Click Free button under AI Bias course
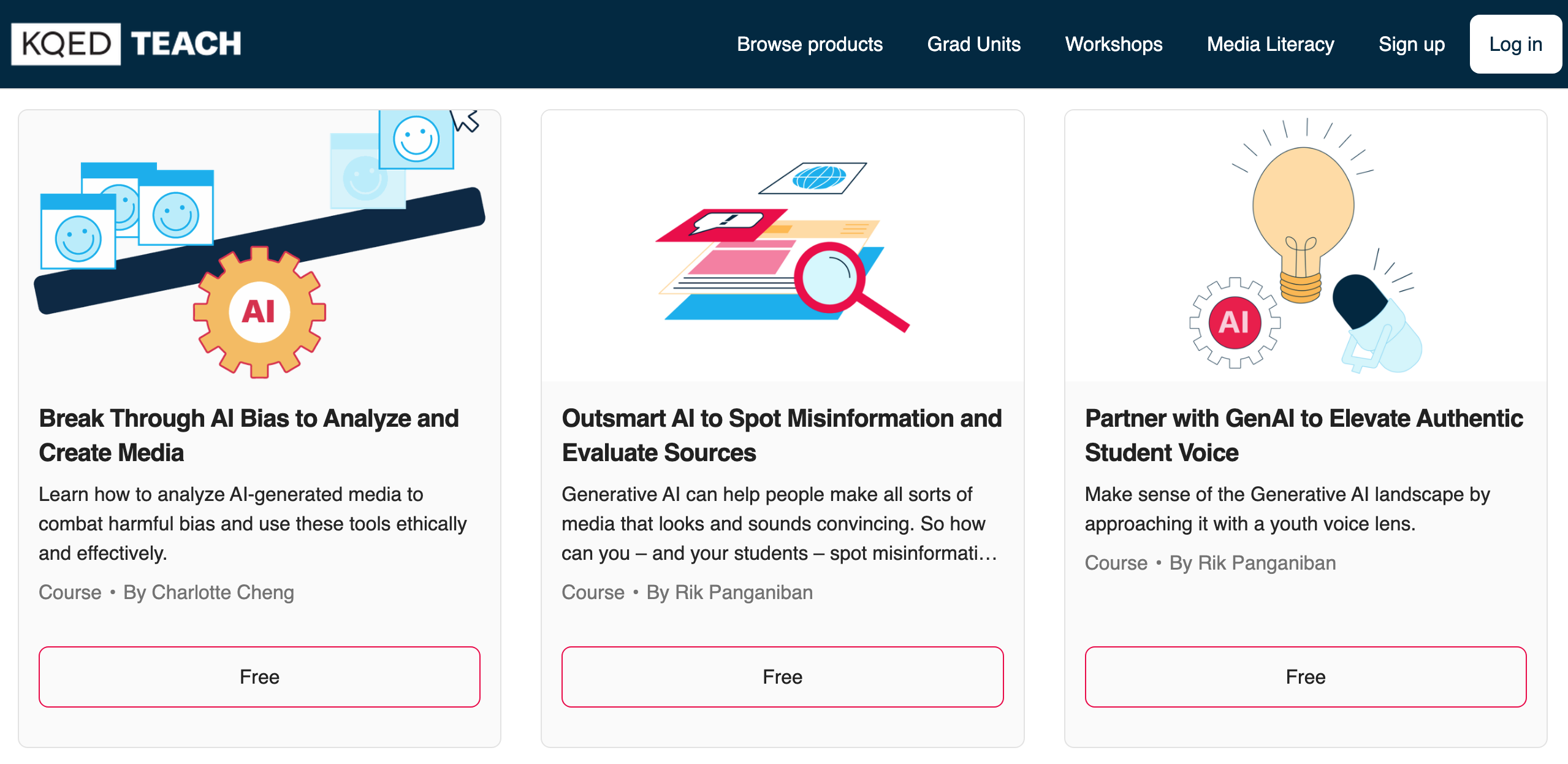 click(x=259, y=677)
